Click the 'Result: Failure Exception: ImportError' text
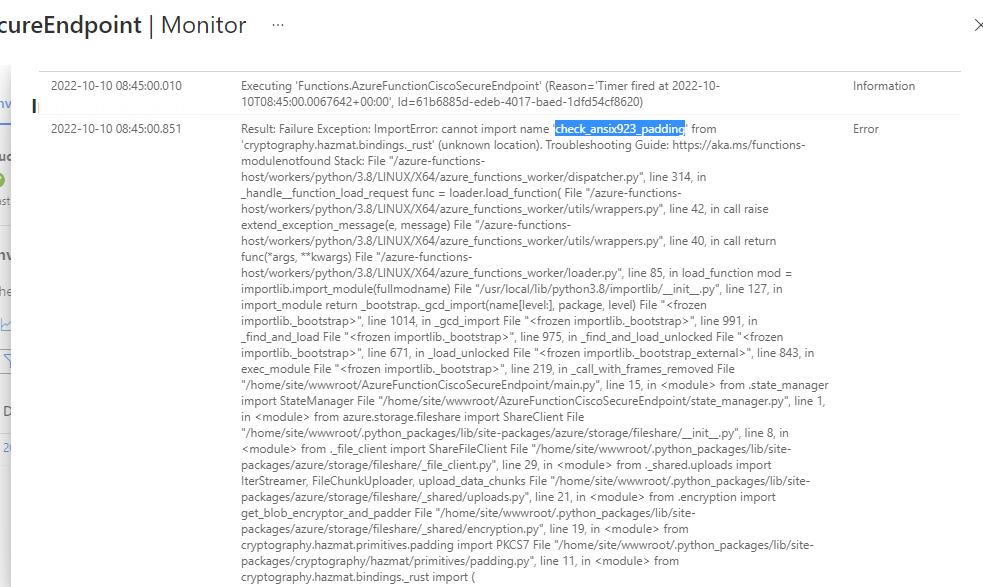Image resolution: width=983 pixels, height=587 pixels. point(337,129)
